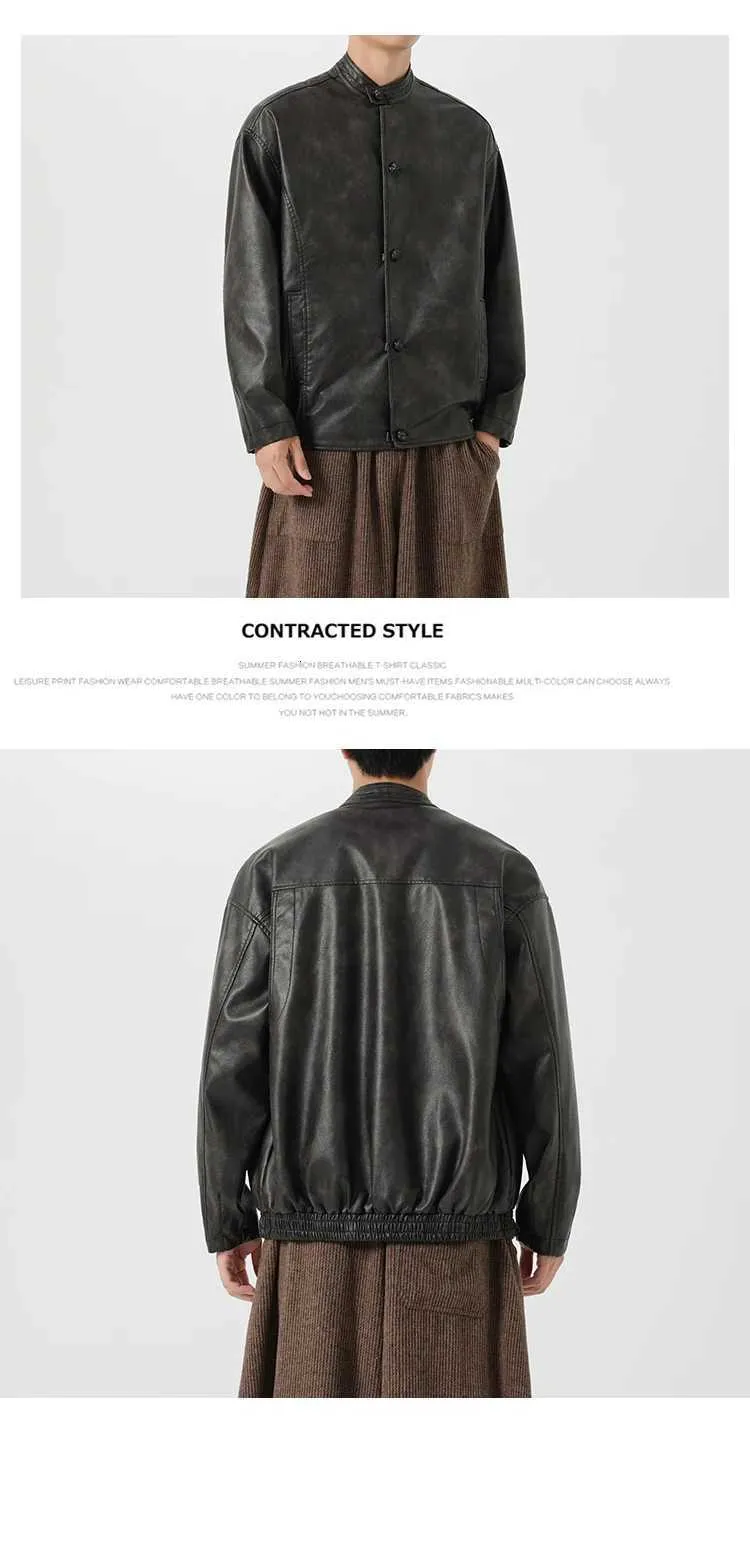Click the collar snap button on jacket
Screen dimensions: 750x1559
[379, 95]
